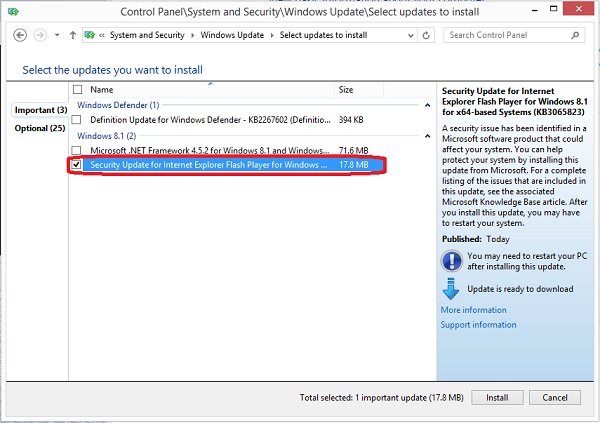
Task: Click the 394 KB size value
Action: (351, 120)
